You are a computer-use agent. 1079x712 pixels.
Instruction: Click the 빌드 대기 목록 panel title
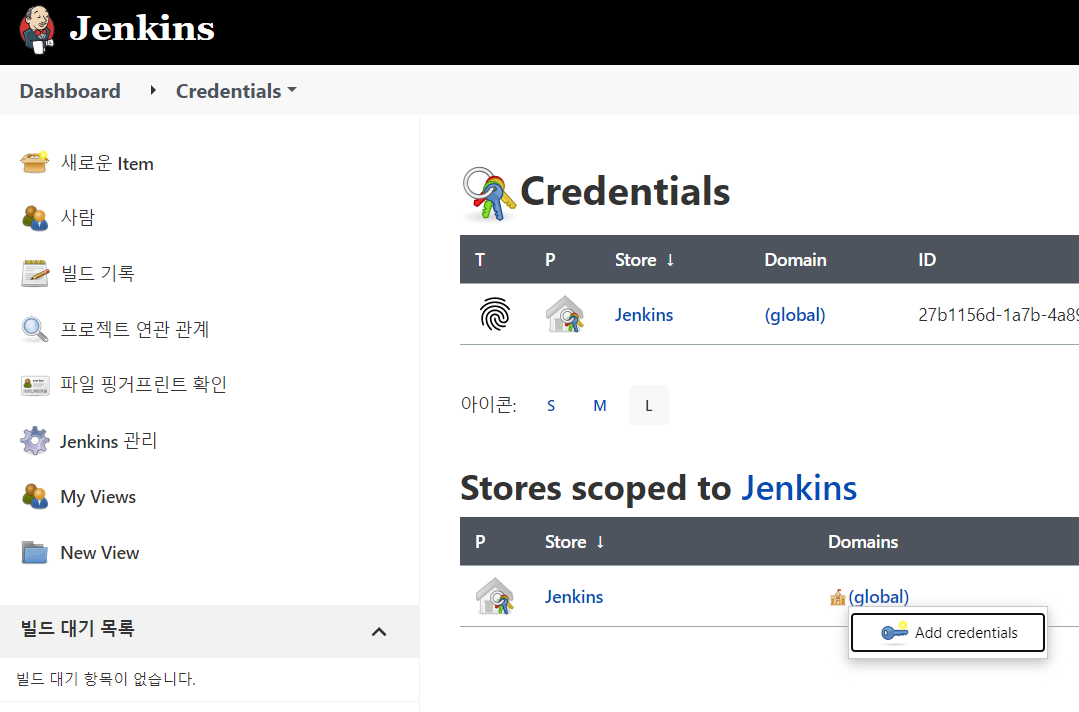click(77, 628)
